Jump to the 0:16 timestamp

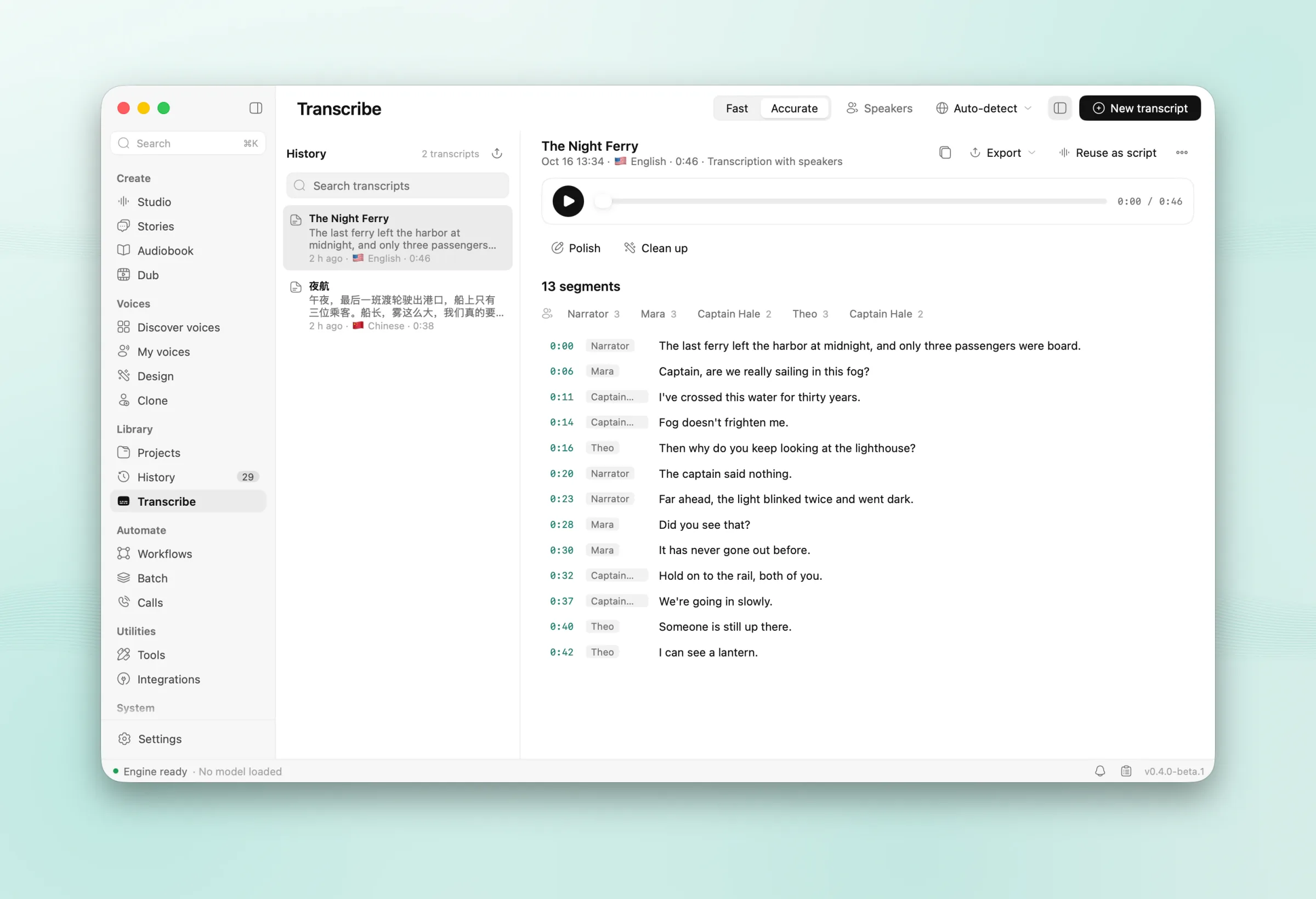click(561, 448)
